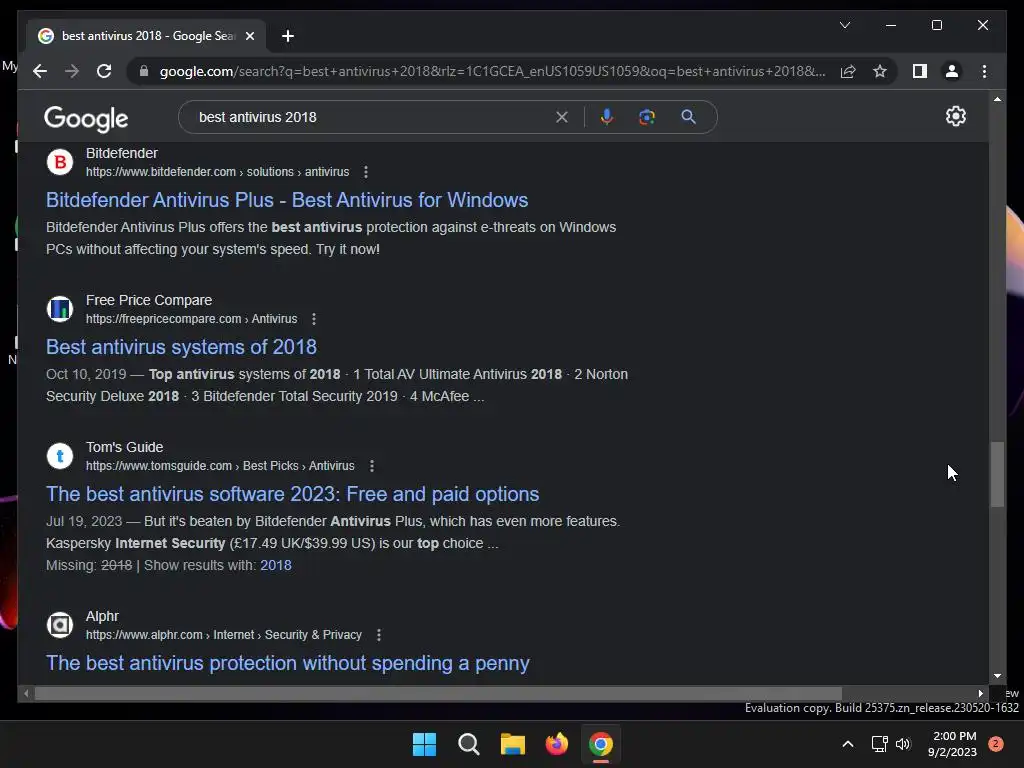
Task: Open the Windows Start menu
Action: pyautogui.click(x=424, y=744)
